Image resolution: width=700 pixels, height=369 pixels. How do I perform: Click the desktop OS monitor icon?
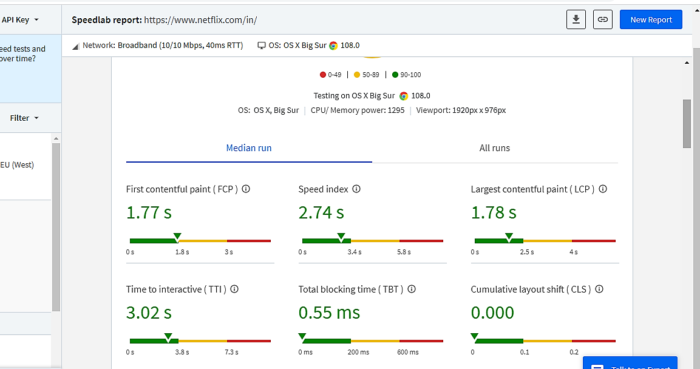click(x=262, y=46)
